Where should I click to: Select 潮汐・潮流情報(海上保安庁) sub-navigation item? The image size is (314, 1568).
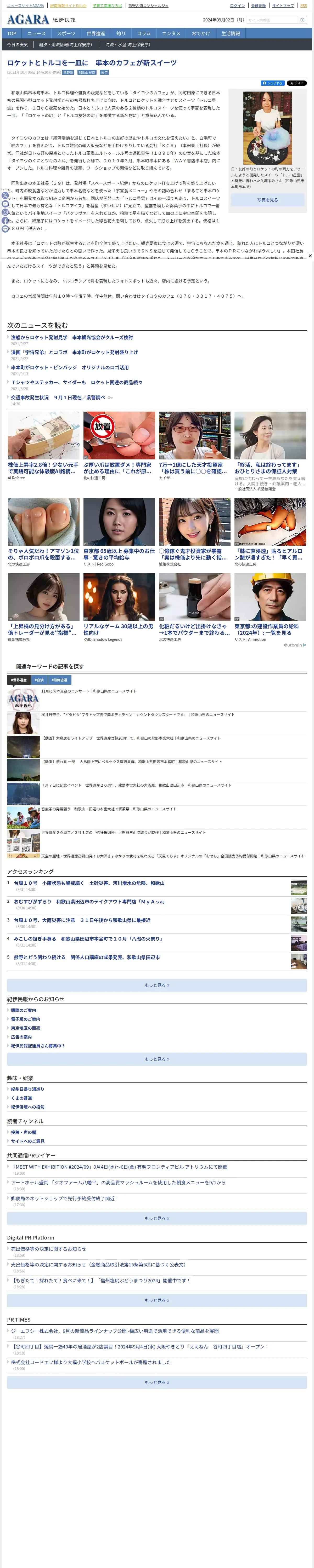click(66, 44)
